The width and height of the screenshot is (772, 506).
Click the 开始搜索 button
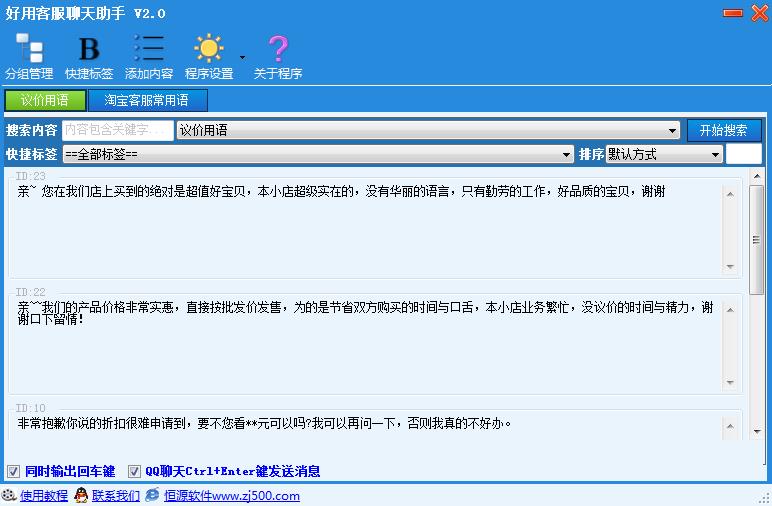coord(724,130)
